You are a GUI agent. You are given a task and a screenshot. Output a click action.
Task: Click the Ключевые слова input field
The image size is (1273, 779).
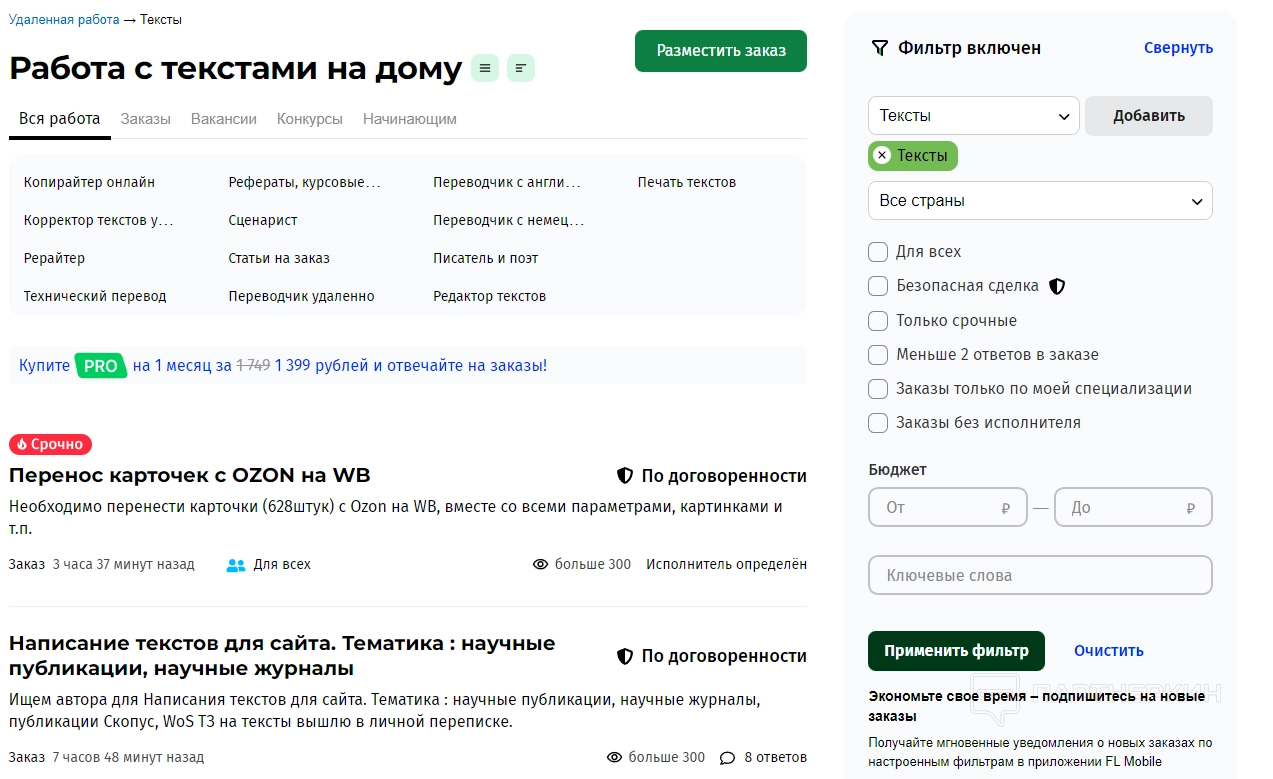pos(1039,576)
